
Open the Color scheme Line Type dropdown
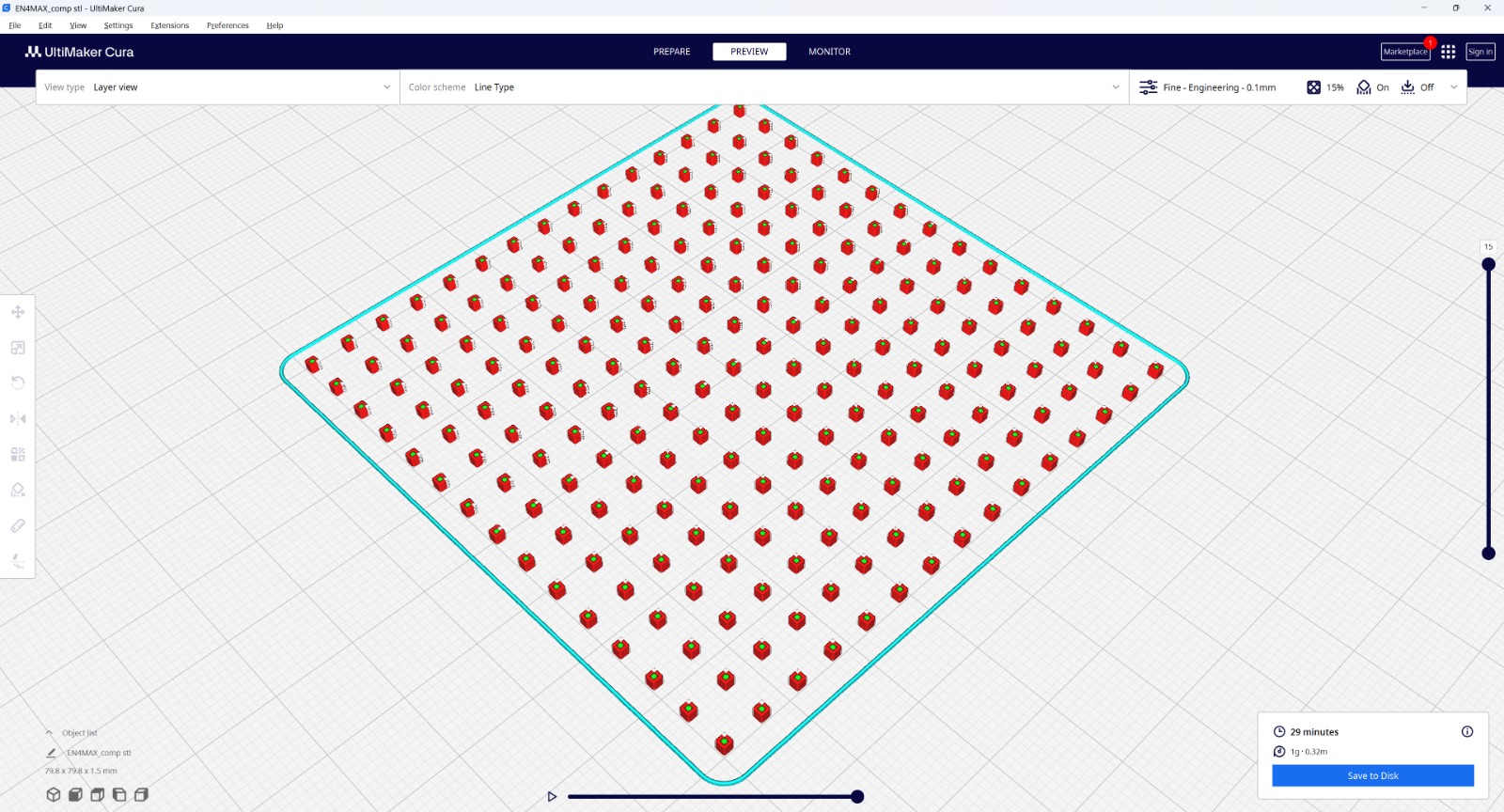(x=763, y=87)
